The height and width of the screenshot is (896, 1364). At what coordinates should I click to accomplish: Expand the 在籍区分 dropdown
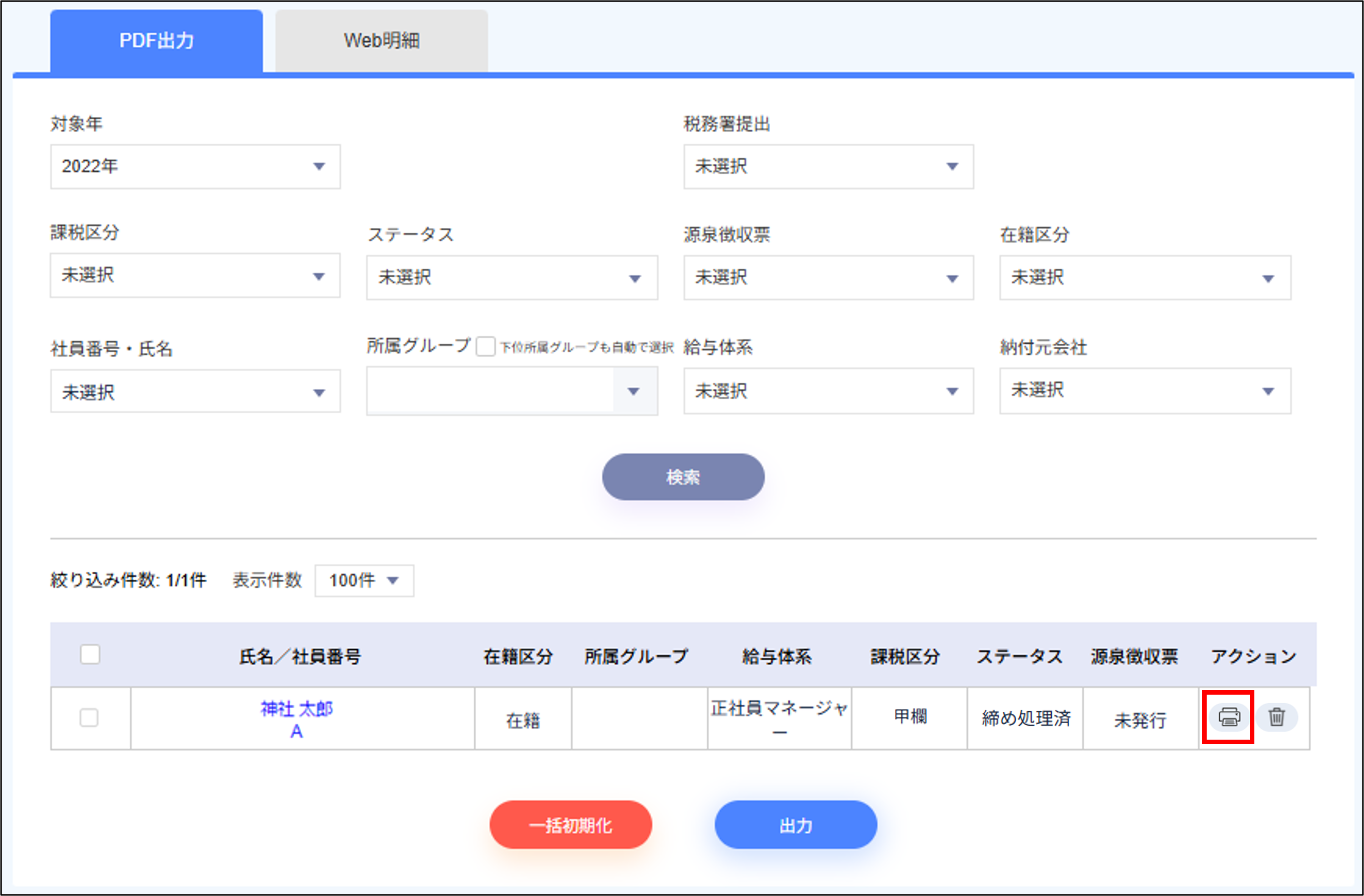click(1144, 278)
